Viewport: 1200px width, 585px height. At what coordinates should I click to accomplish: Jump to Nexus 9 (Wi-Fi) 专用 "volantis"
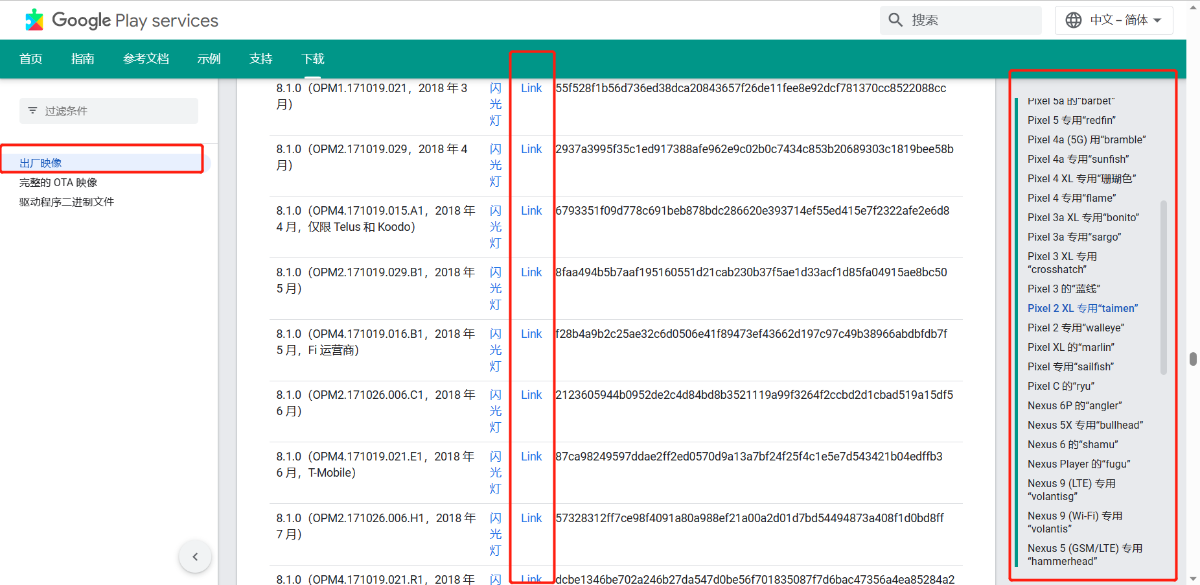coord(1075,522)
